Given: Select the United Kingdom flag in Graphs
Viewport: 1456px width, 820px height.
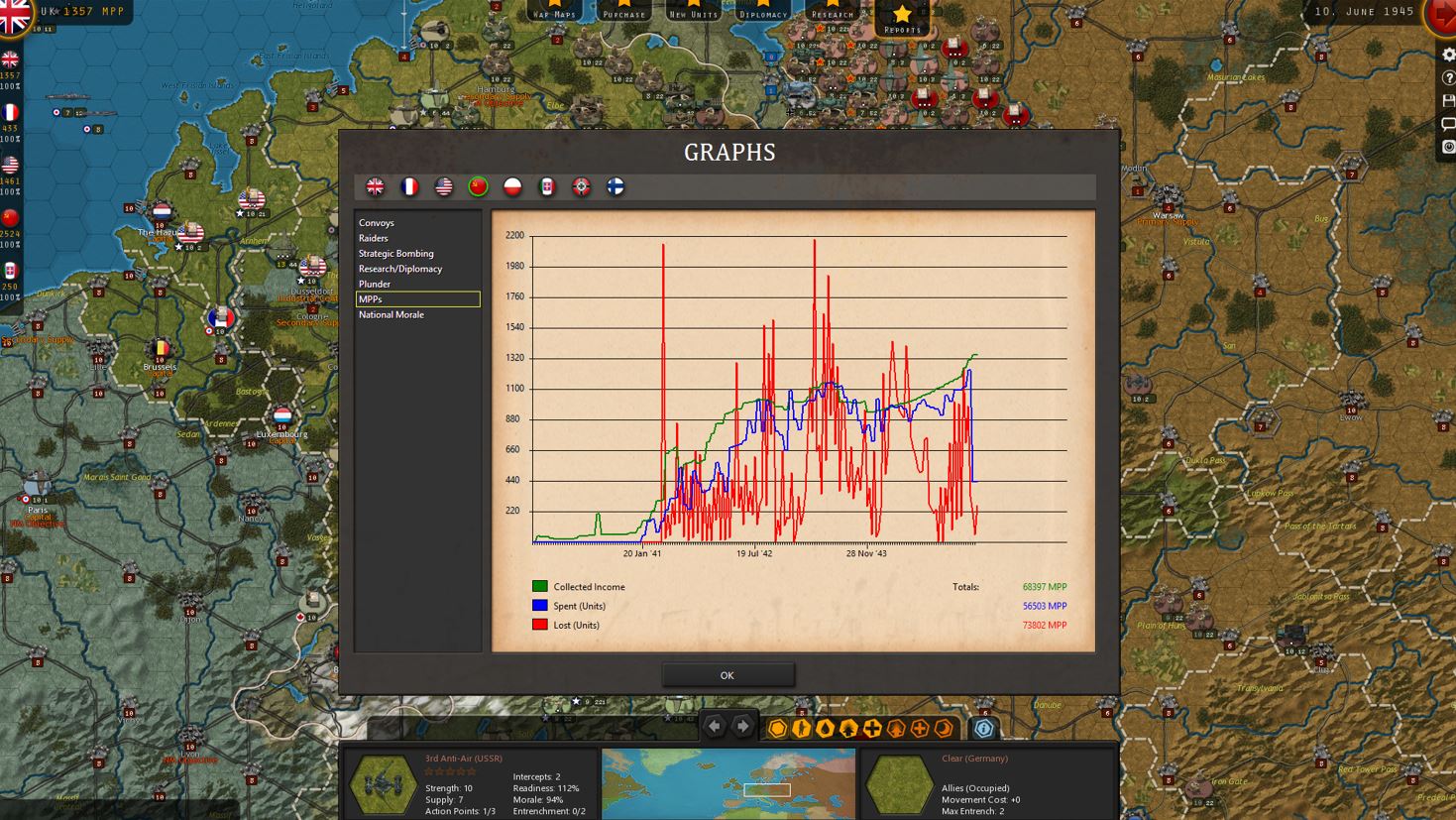Looking at the screenshot, I should (375, 186).
